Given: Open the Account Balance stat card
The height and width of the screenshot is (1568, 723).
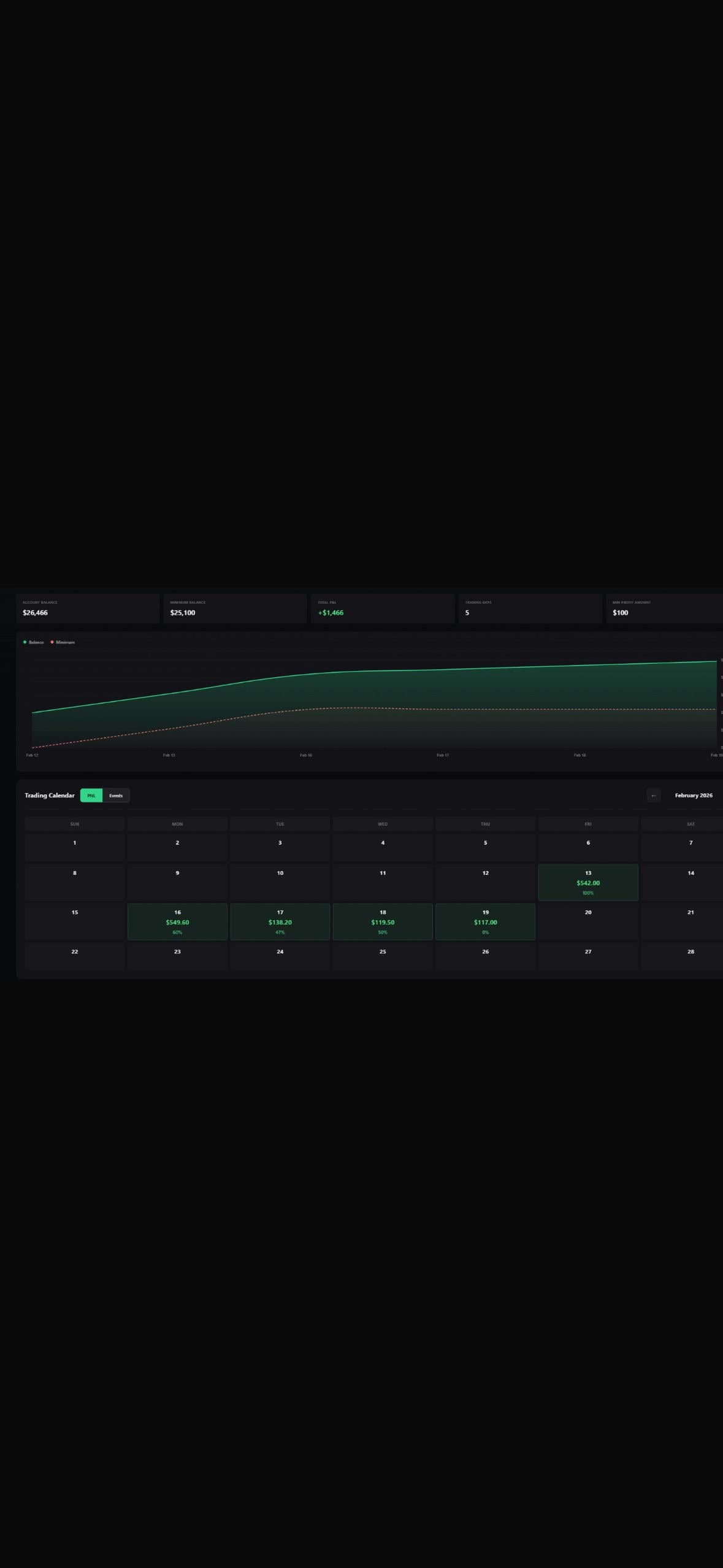Looking at the screenshot, I should tap(88, 609).
